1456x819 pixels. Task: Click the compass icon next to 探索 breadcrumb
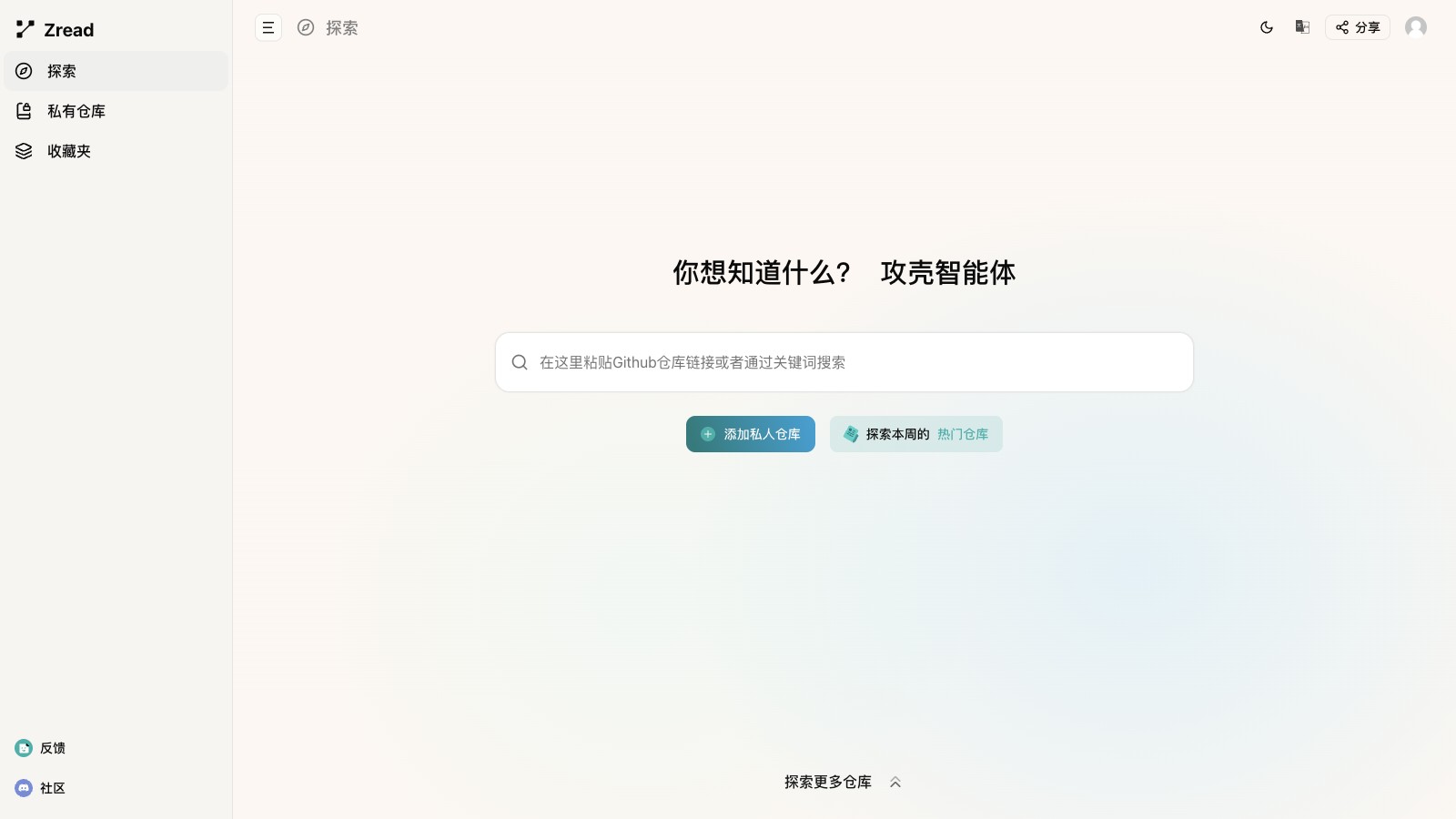pyautogui.click(x=306, y=27)
